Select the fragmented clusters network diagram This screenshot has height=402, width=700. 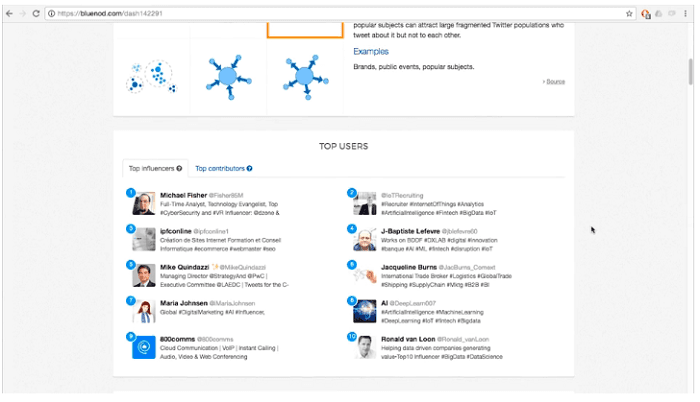click(152, 77)
